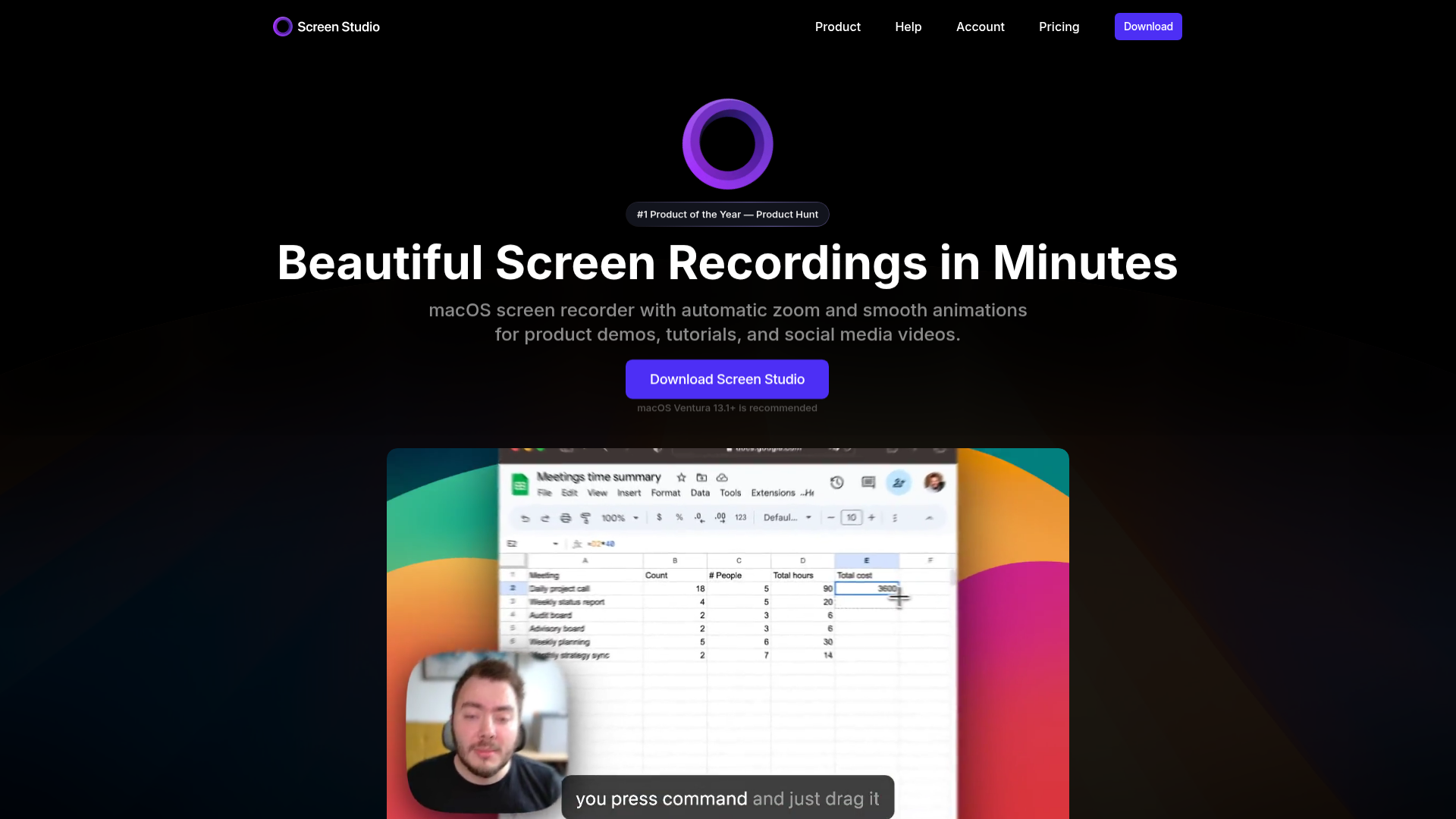The width and height of the screenshot is (1456, 819).
Task: Click the 'Weekly planning' cell
Action: click(x=585, y=642)
